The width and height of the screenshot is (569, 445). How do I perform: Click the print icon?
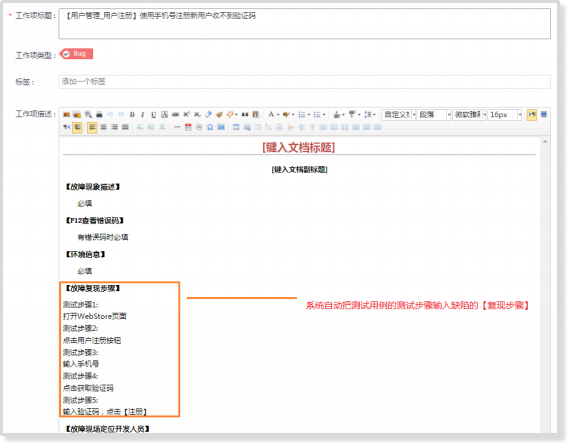pyautogui.click(x=99, y=115)
